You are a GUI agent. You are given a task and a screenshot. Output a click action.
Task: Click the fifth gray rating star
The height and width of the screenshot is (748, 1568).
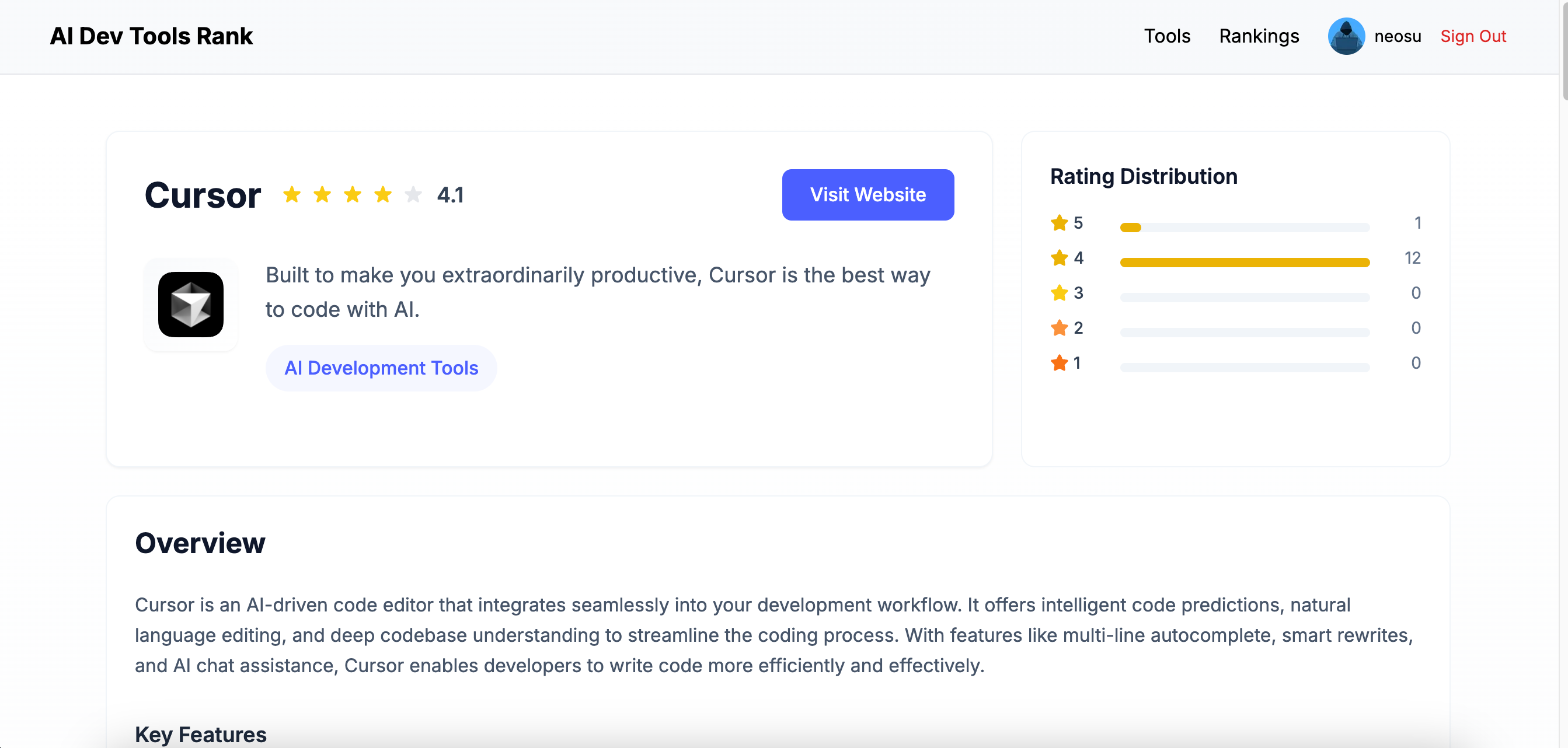pos(413,195)
